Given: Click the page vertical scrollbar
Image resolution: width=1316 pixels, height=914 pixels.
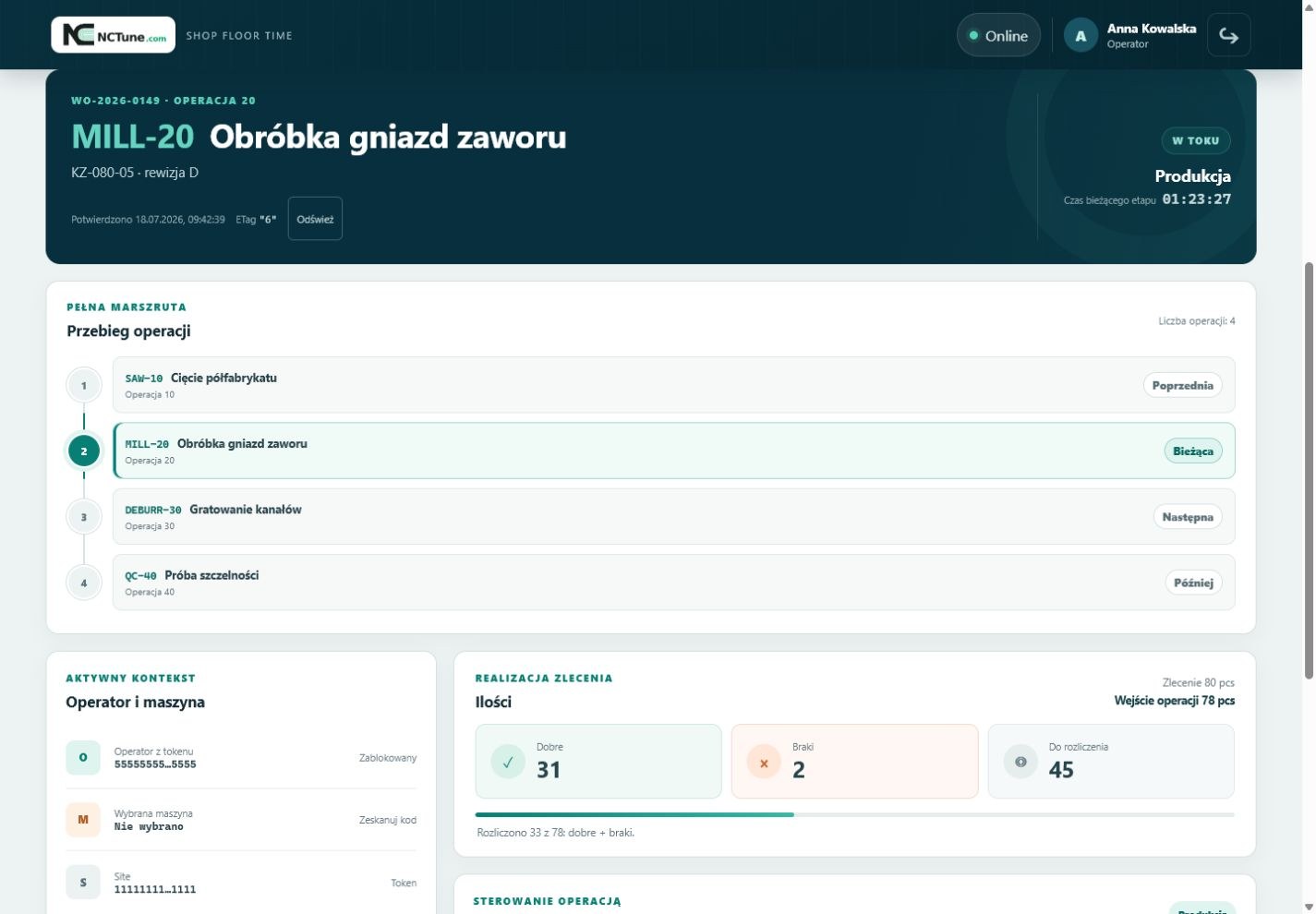Looking at the screenshot, I should (x=1308, y=471).
